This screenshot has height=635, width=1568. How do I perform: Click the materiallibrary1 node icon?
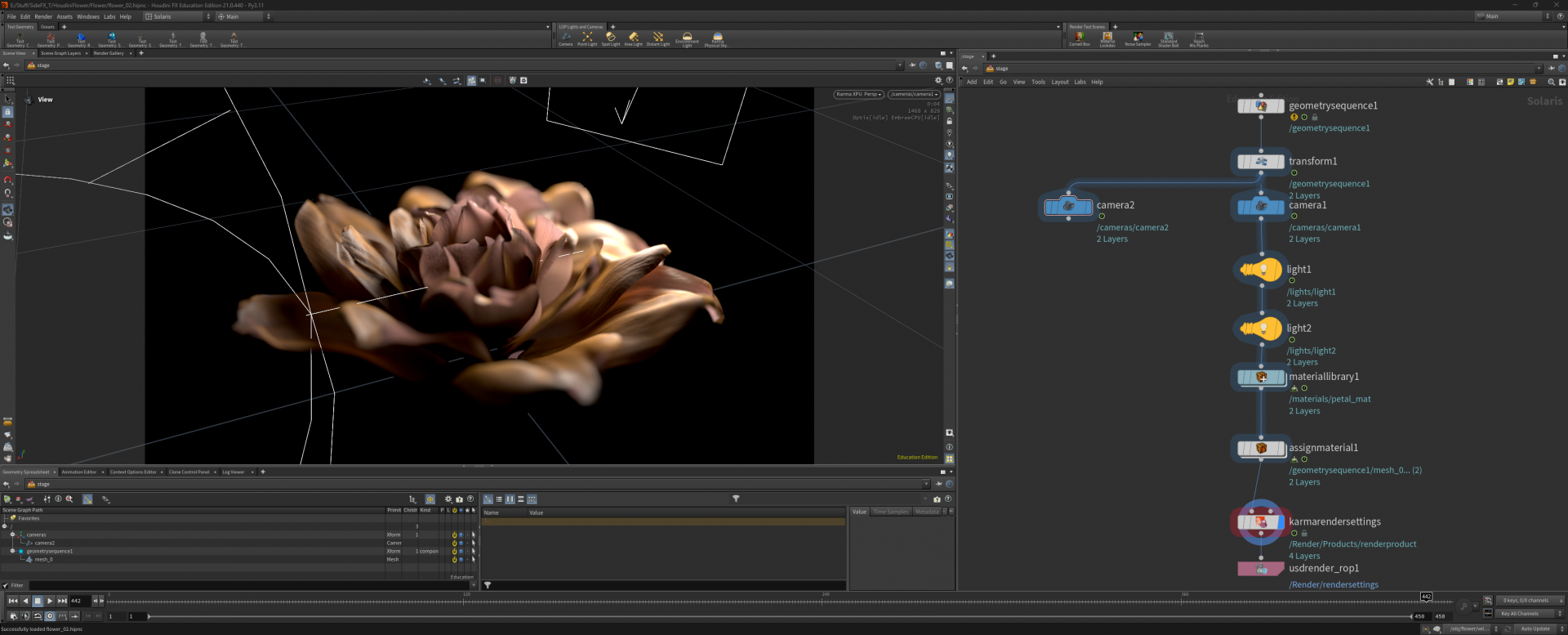1261,377
